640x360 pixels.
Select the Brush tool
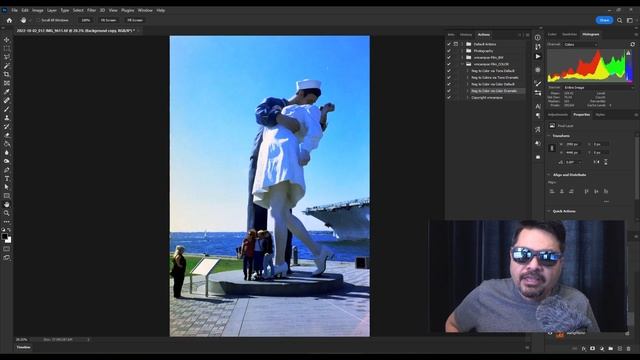coord(7,109)
